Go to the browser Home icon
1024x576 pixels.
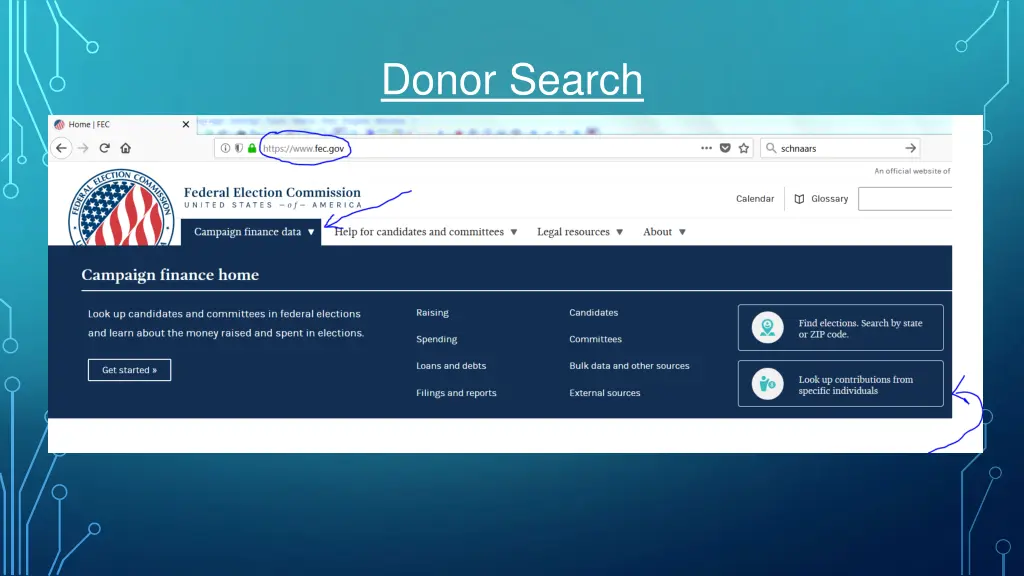pyautogui.click(x=125, y=148)
